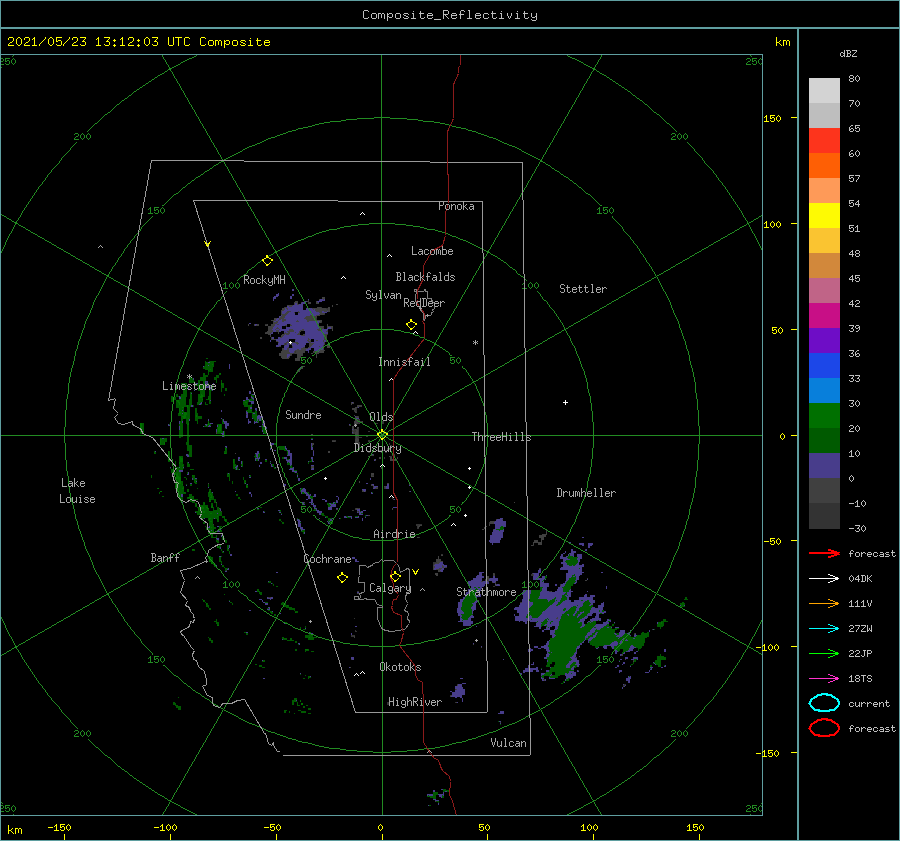Click the Strathmore label

click(486, 592)
